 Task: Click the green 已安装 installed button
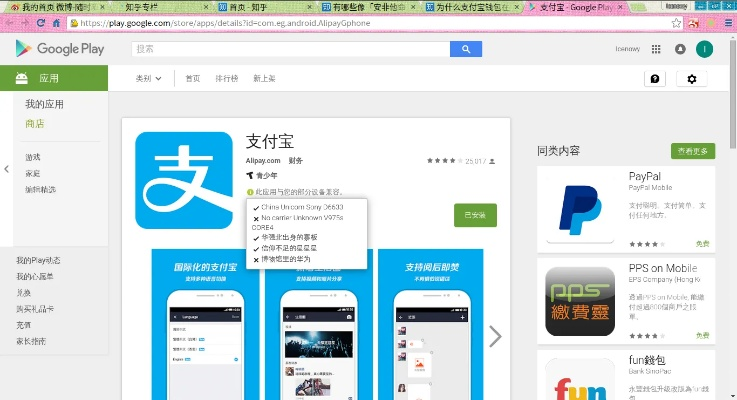(475, 215)
